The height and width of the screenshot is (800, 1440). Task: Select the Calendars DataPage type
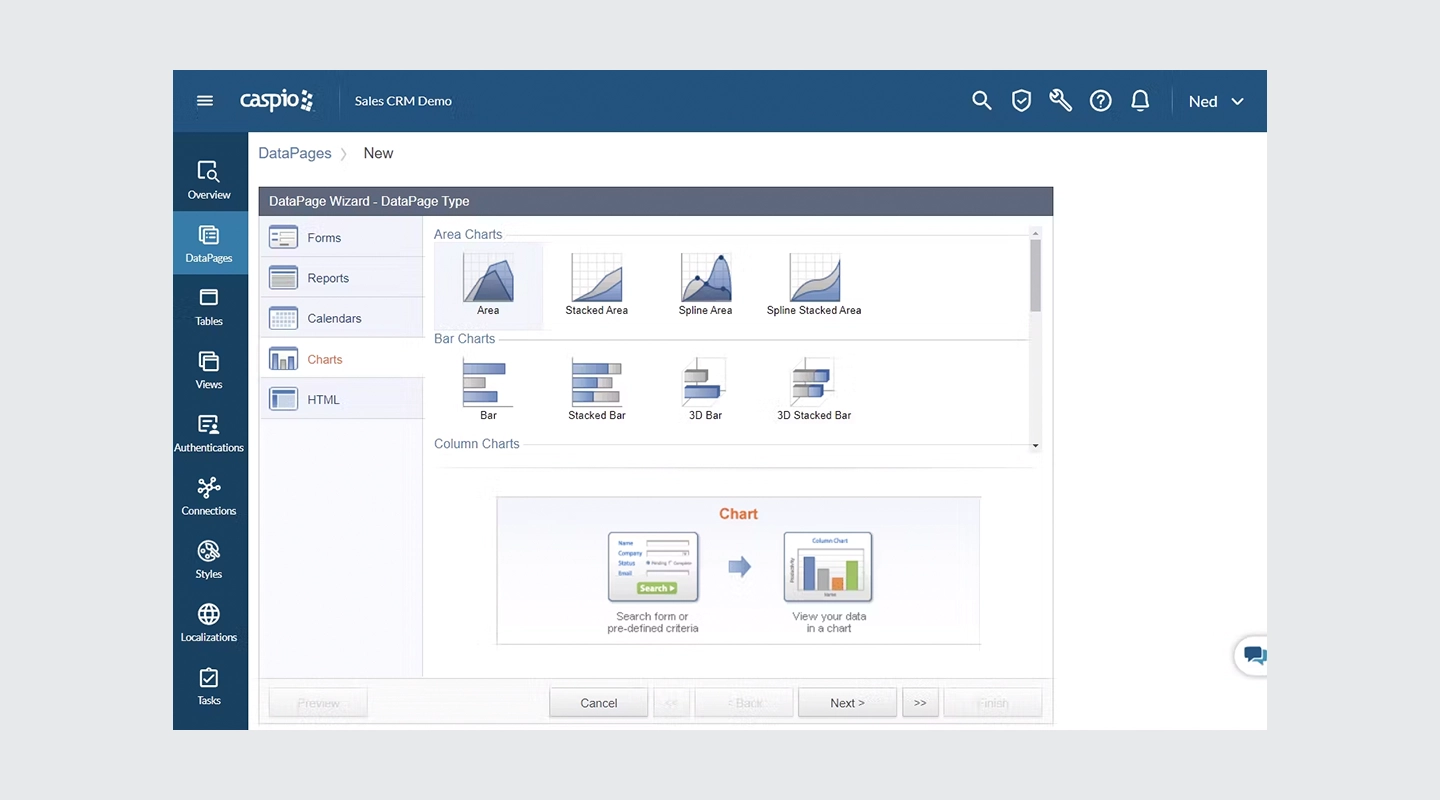pos(341,318)
